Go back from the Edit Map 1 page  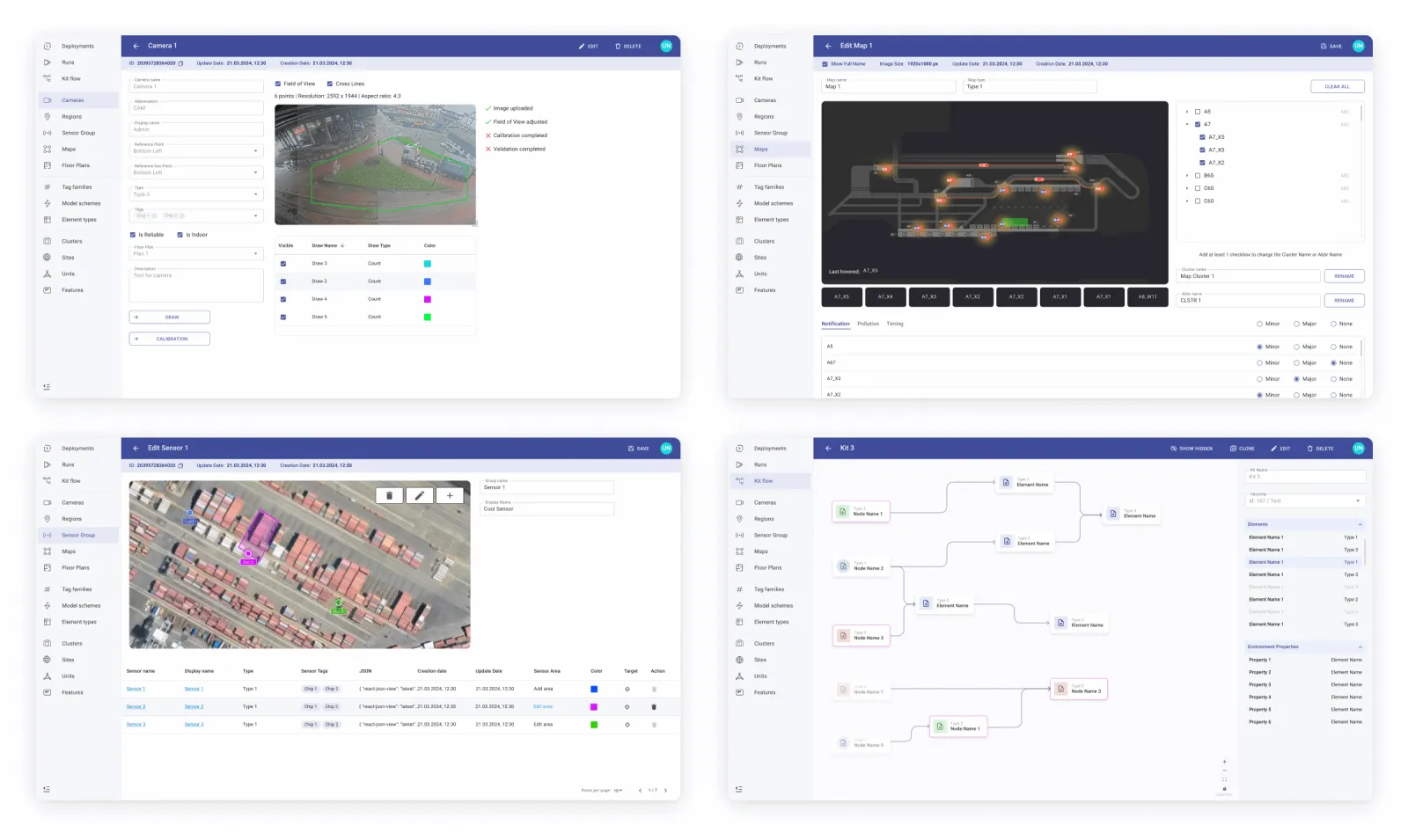click(828, 46)
